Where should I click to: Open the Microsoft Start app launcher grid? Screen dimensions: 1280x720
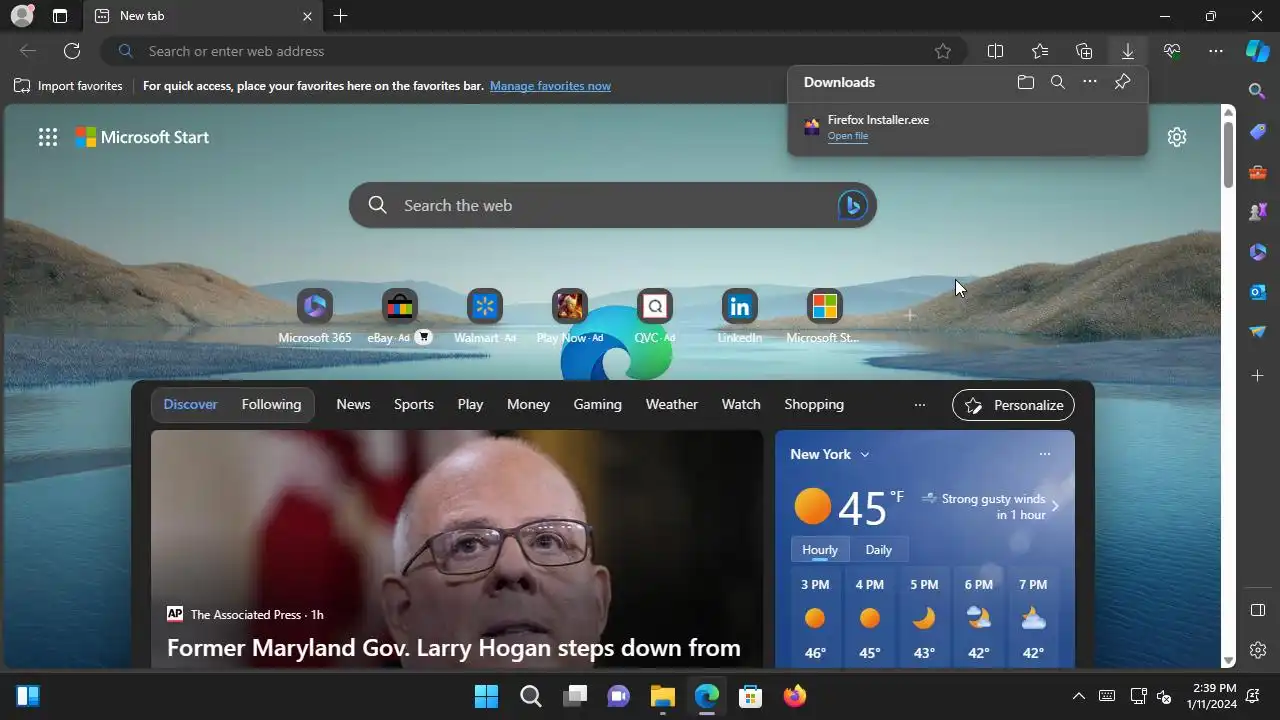[48, 137]
